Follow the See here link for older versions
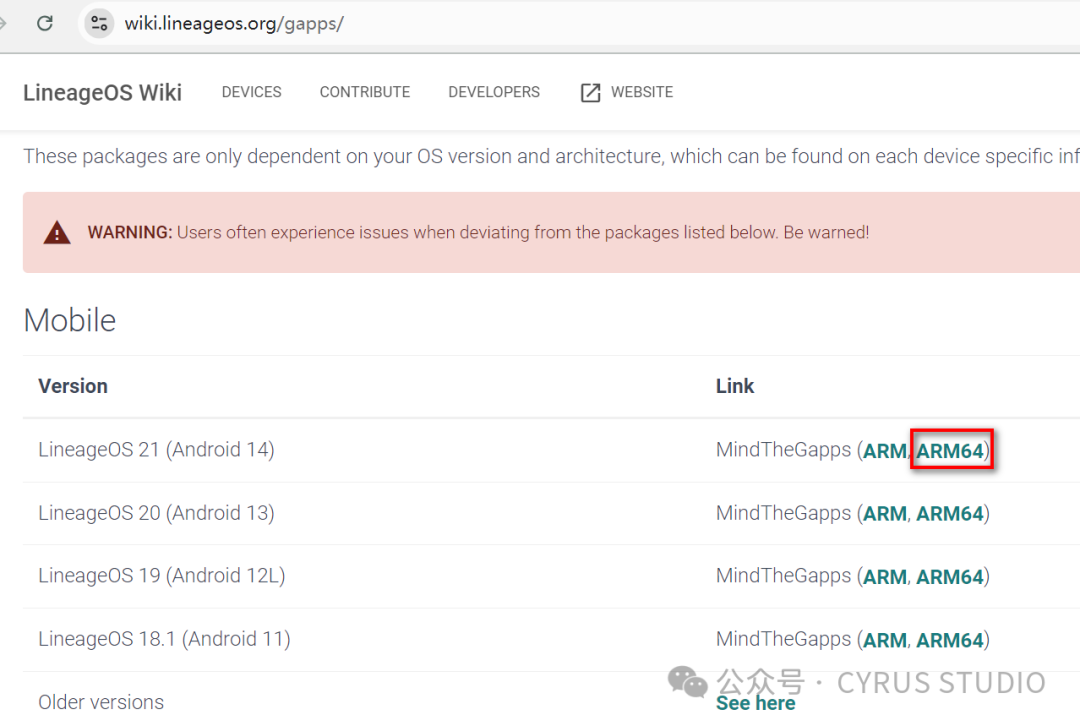Viewport: 1080px width, 726px height. [756, 703]
